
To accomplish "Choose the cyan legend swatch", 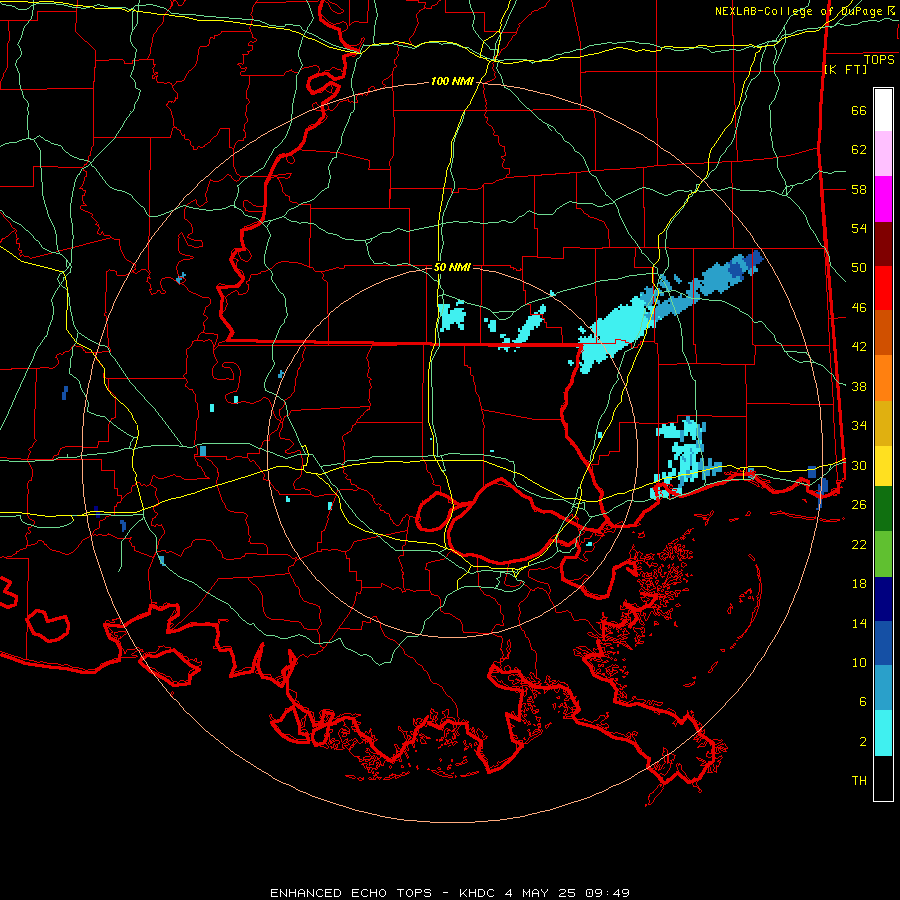I will pyautogui.click(x=883, y=733).
